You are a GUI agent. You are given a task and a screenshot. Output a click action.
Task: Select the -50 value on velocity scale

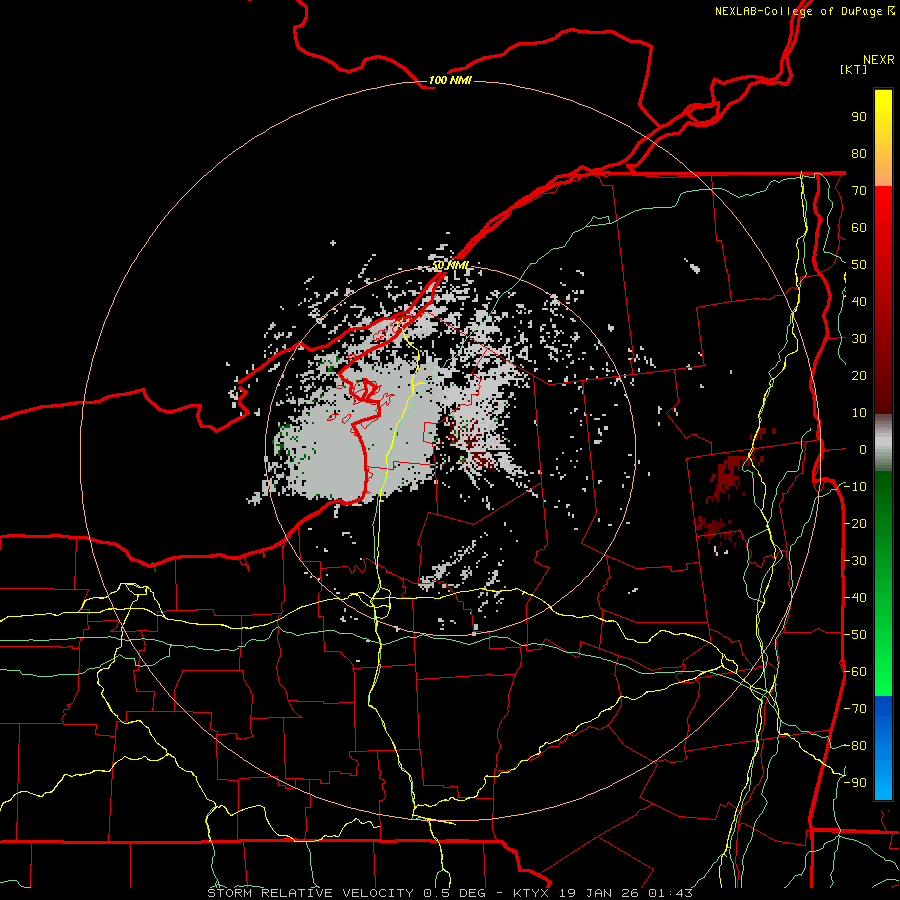[855, 635]
